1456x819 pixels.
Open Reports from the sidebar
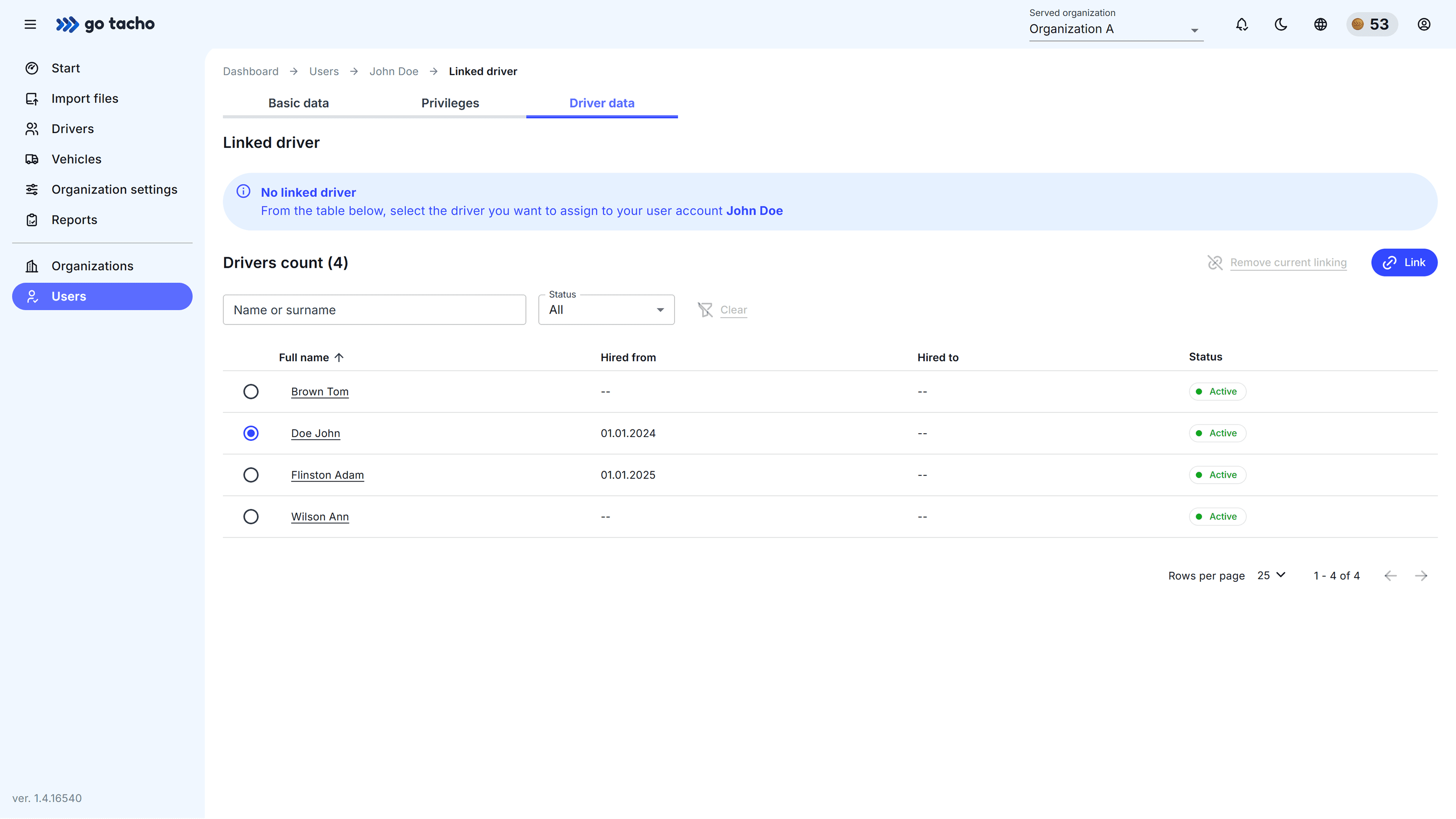coord(74,219)
